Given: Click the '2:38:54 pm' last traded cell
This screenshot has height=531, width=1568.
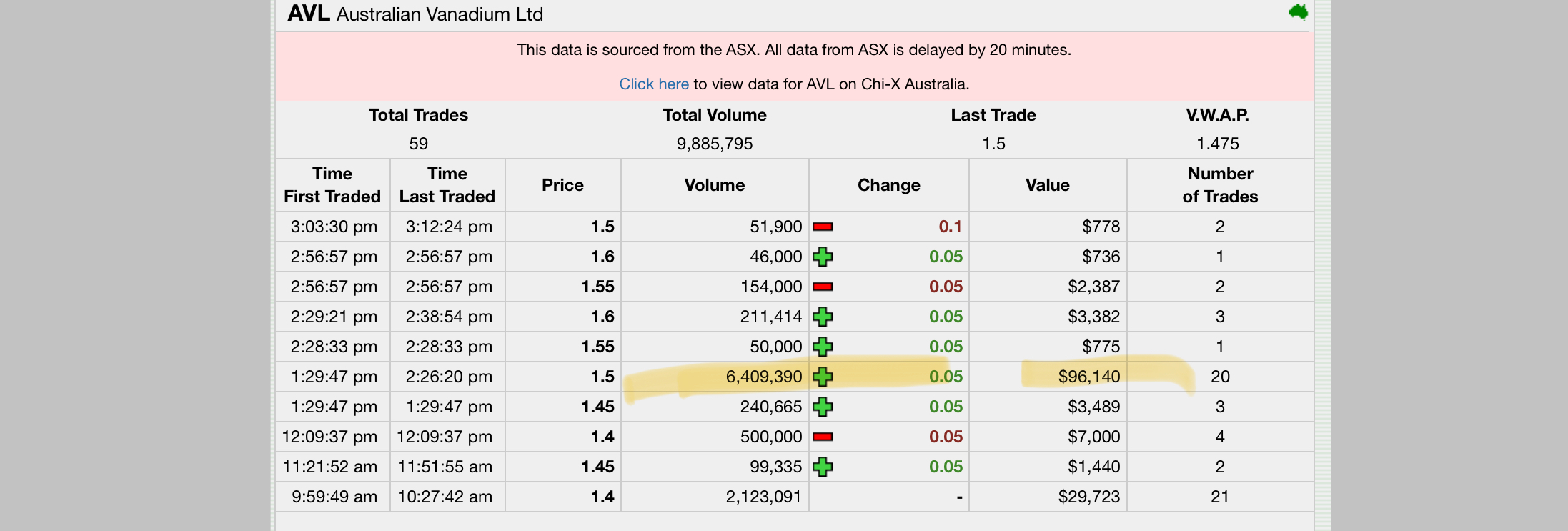Looking at the screenshot, I should pyautogui.click(x=449, y=317).
